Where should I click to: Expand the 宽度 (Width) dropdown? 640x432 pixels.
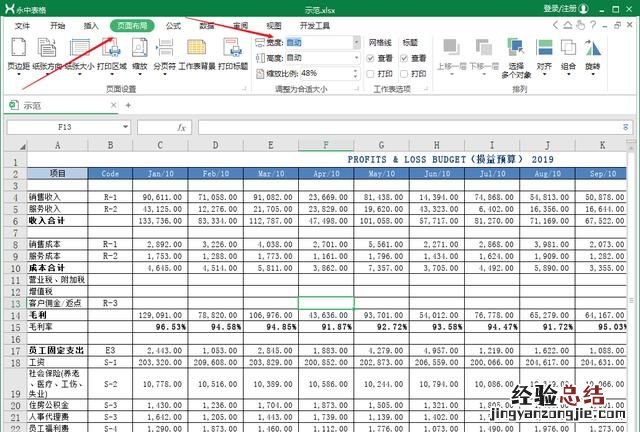click(x=354, y=43)
